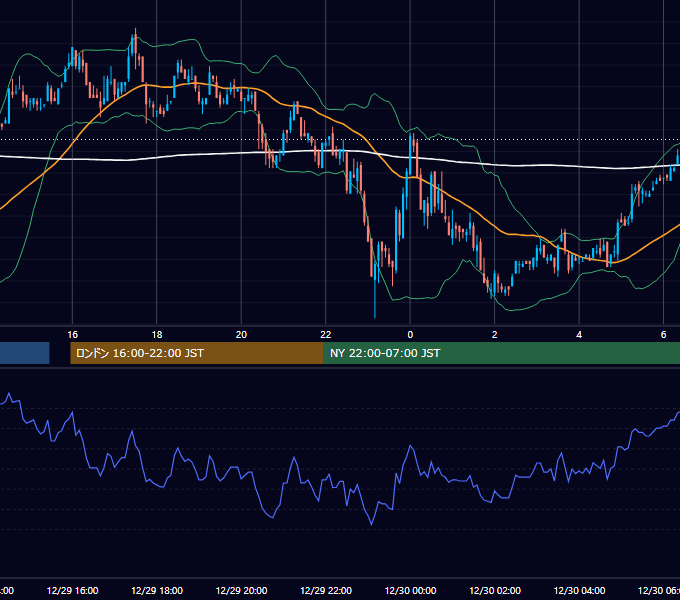The image size is (680, 600).
Task: Click the hour label 16 on price chart axis
Action: [72, 335]
